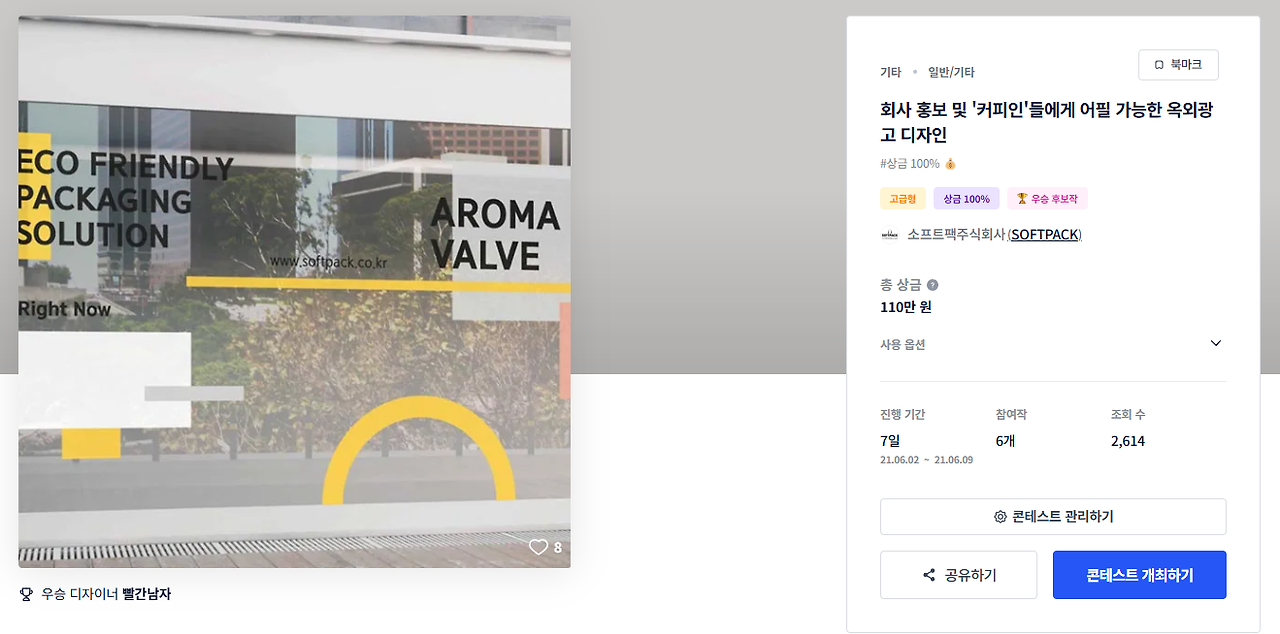1280x634 pixels.
Task: Select the 일반/기타 subcategory breadcrumb
Action: pyautogui.click(x=951, y=72)
